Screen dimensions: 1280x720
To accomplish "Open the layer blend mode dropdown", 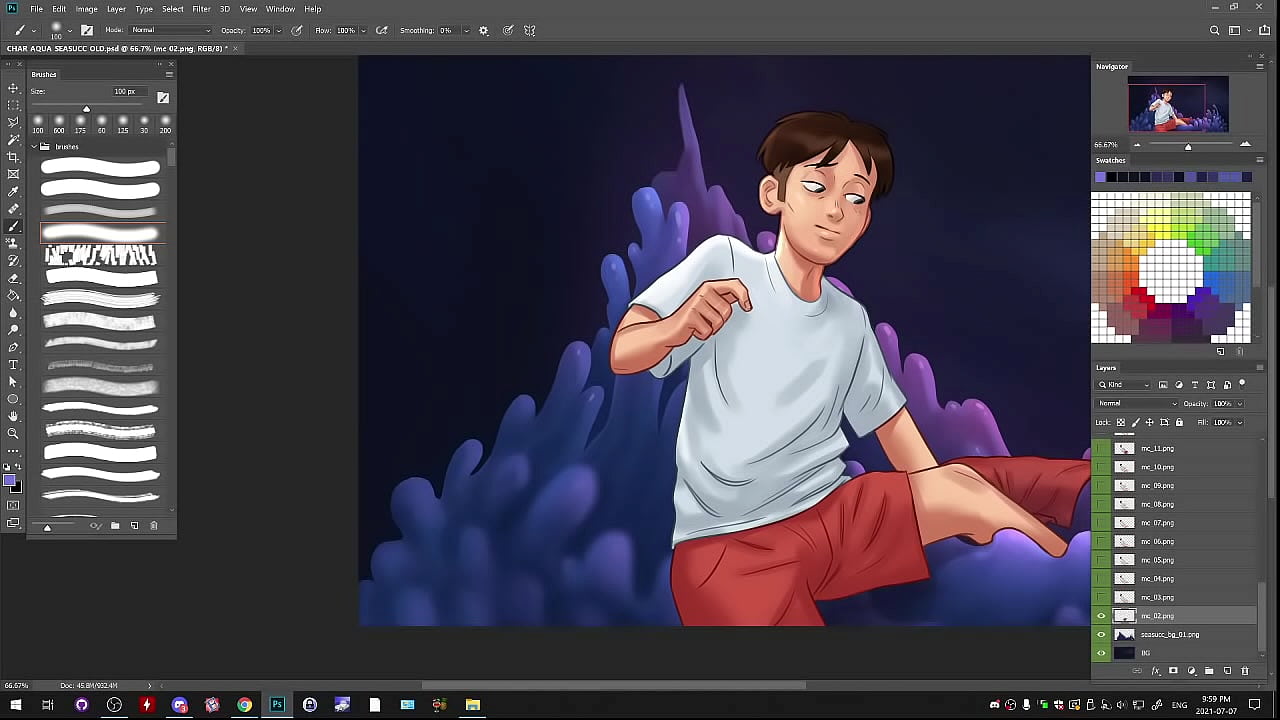I will (x=1137, y=404).
